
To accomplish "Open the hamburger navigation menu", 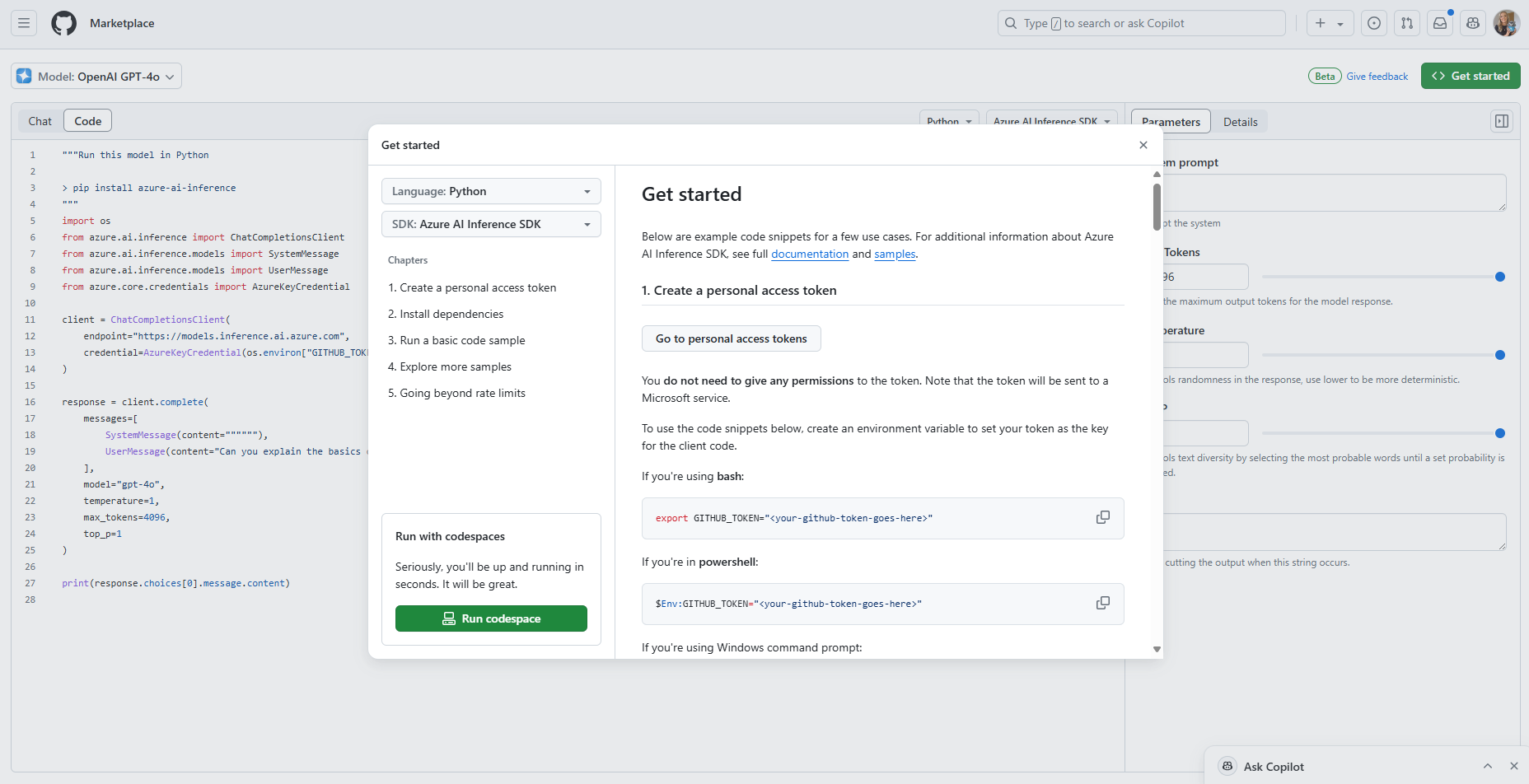I will pyautogui.click(x=24, y=23).
